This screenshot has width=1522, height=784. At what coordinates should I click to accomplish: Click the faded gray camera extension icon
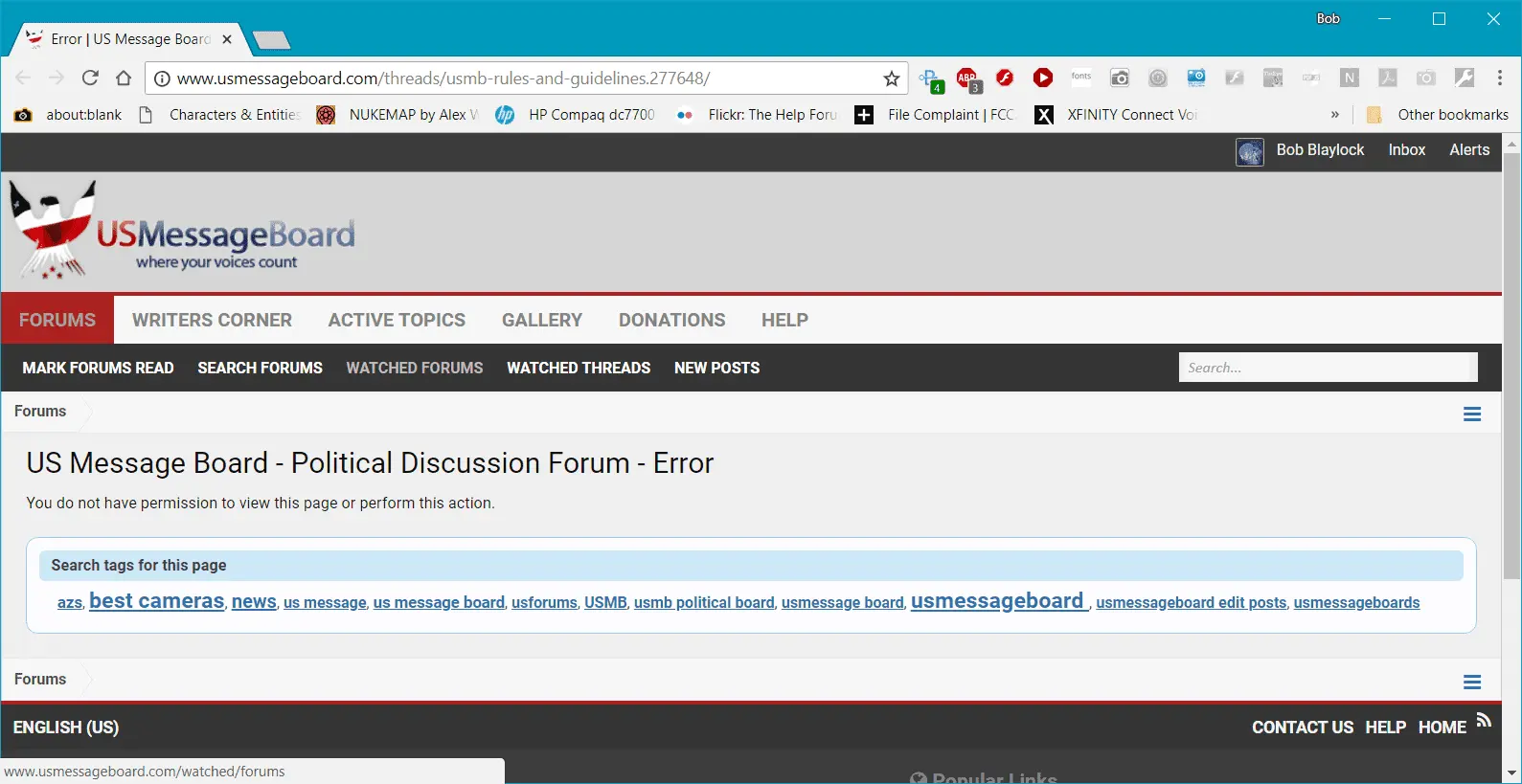click(x=1426, y=78)
